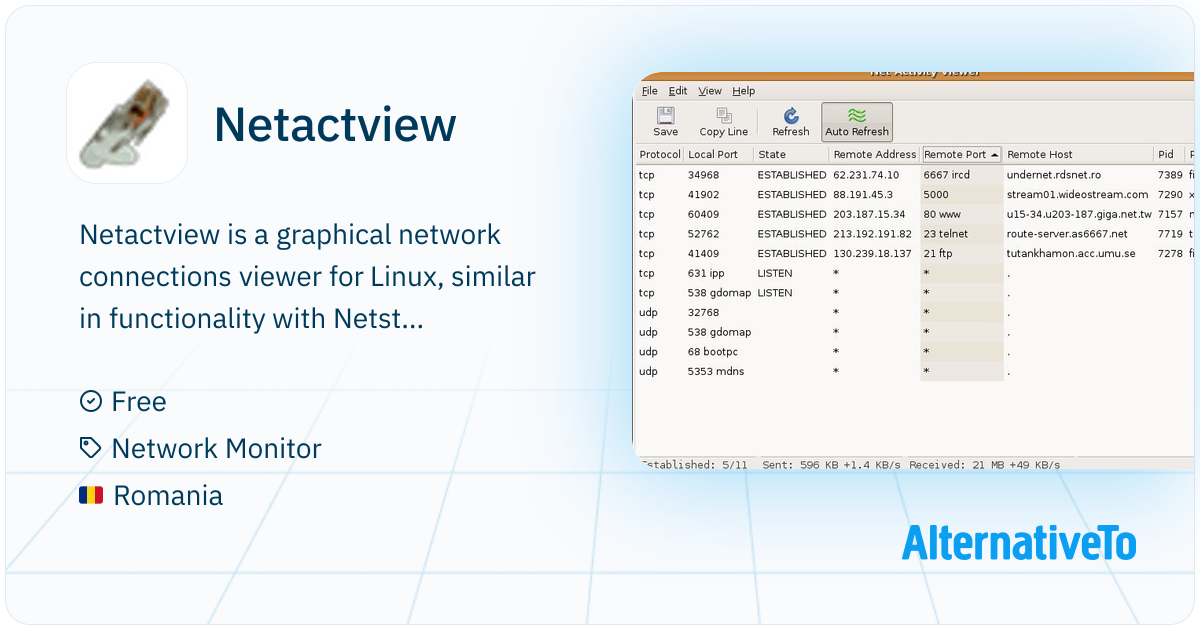Select the '68 bootpc' local port cell

(x=715, y=352)
